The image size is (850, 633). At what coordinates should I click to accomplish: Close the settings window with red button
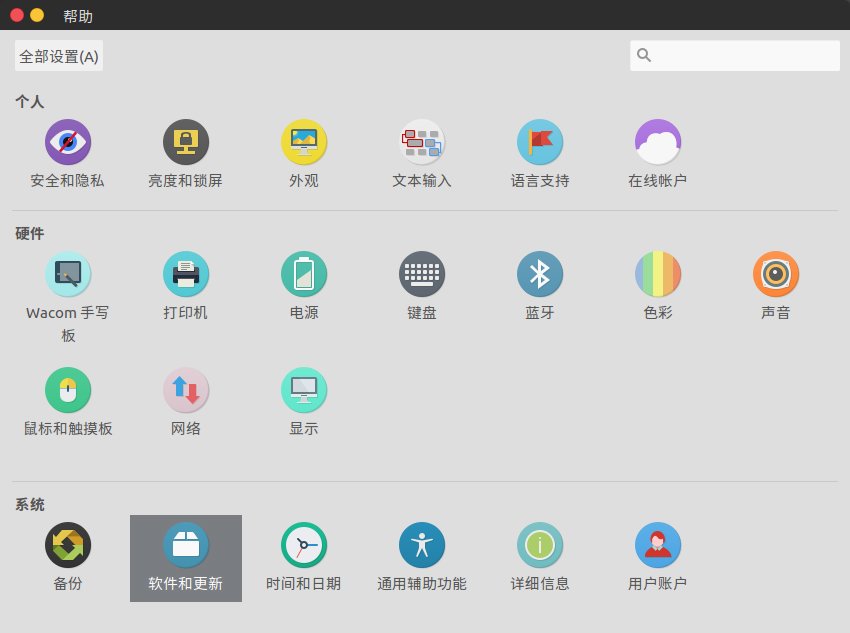[x=17, y=15]
